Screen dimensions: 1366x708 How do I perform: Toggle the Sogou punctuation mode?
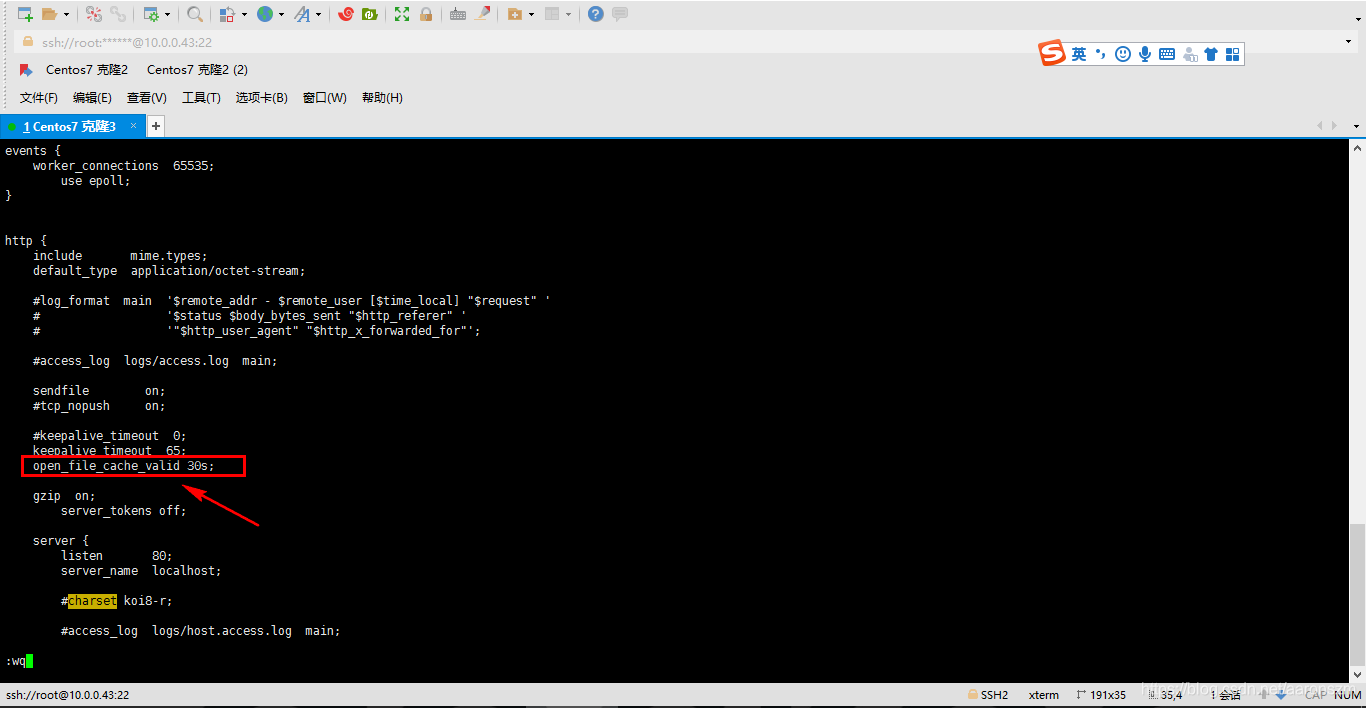pyautogui.click(x=1101, y=54)
